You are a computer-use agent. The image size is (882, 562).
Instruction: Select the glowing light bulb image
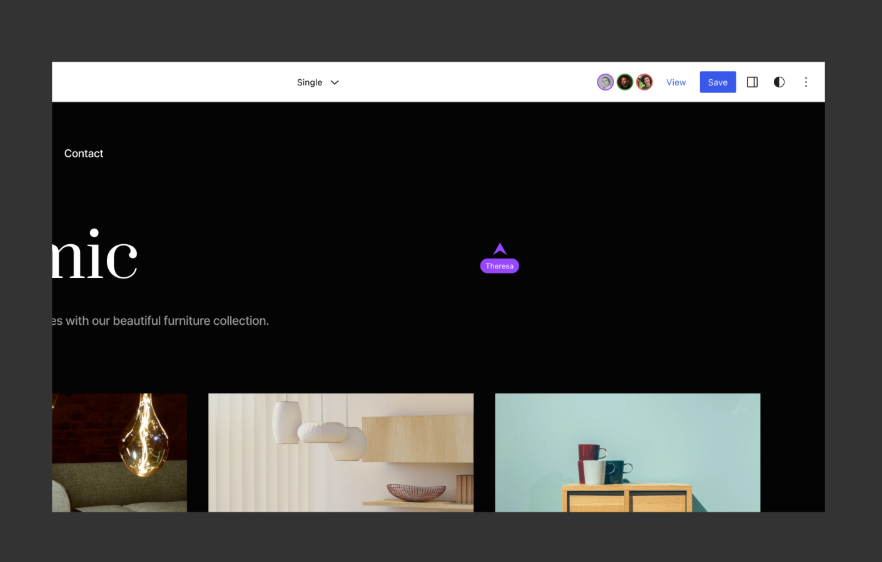coord(119,452)
